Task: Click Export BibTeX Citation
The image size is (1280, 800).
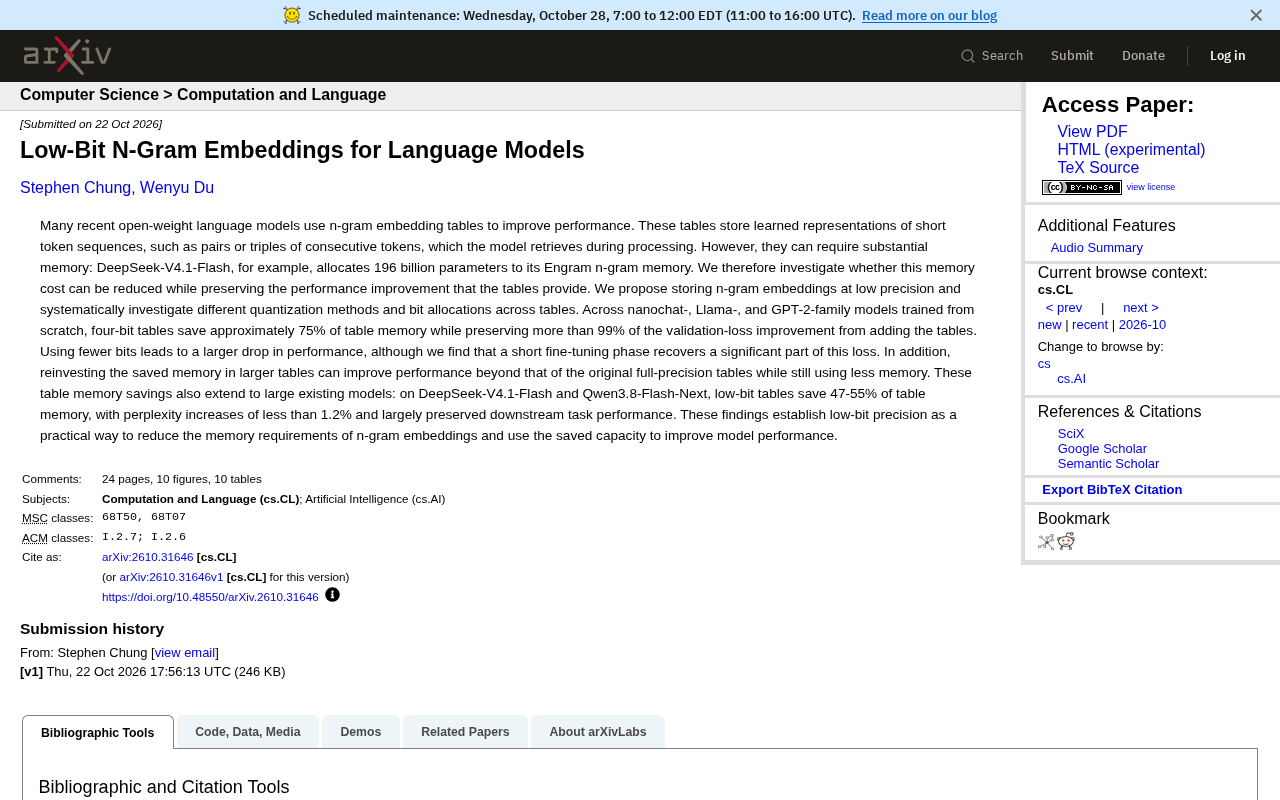Action: click(1112, 490)
